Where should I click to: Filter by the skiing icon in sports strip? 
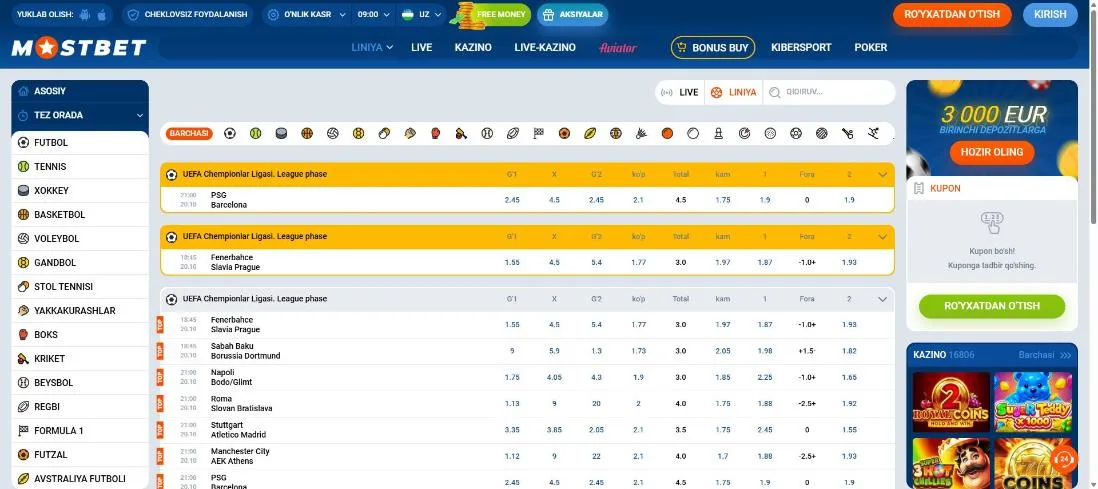coord(873,133)
